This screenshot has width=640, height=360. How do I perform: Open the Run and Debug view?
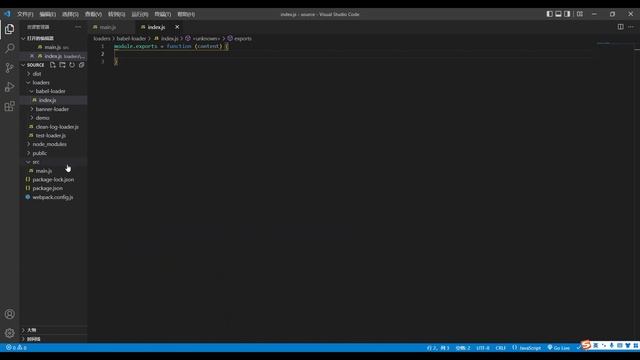pyautogui.click(x=9, y=87)
